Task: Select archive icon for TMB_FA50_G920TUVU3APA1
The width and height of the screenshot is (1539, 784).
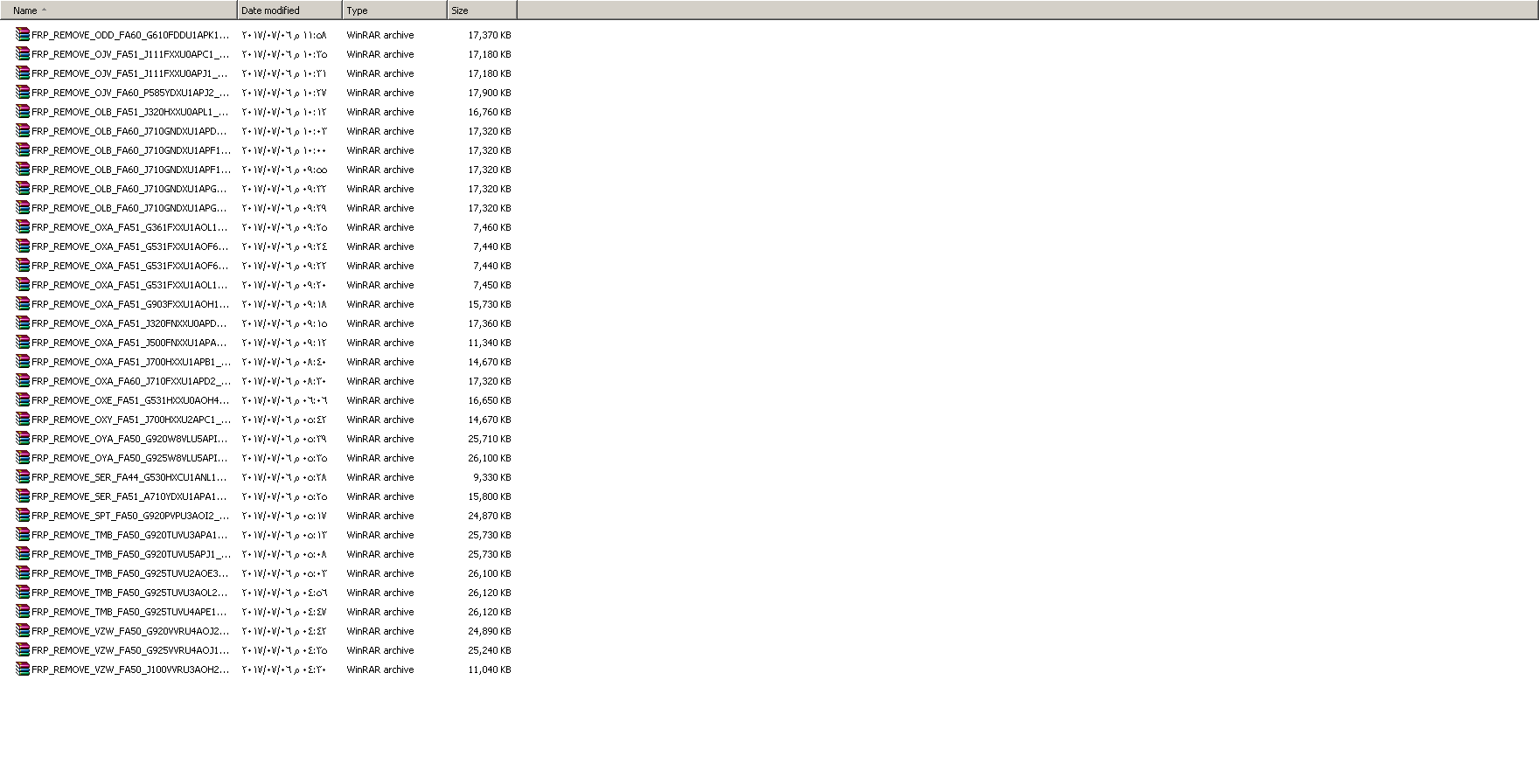Action: coord(23,535)
